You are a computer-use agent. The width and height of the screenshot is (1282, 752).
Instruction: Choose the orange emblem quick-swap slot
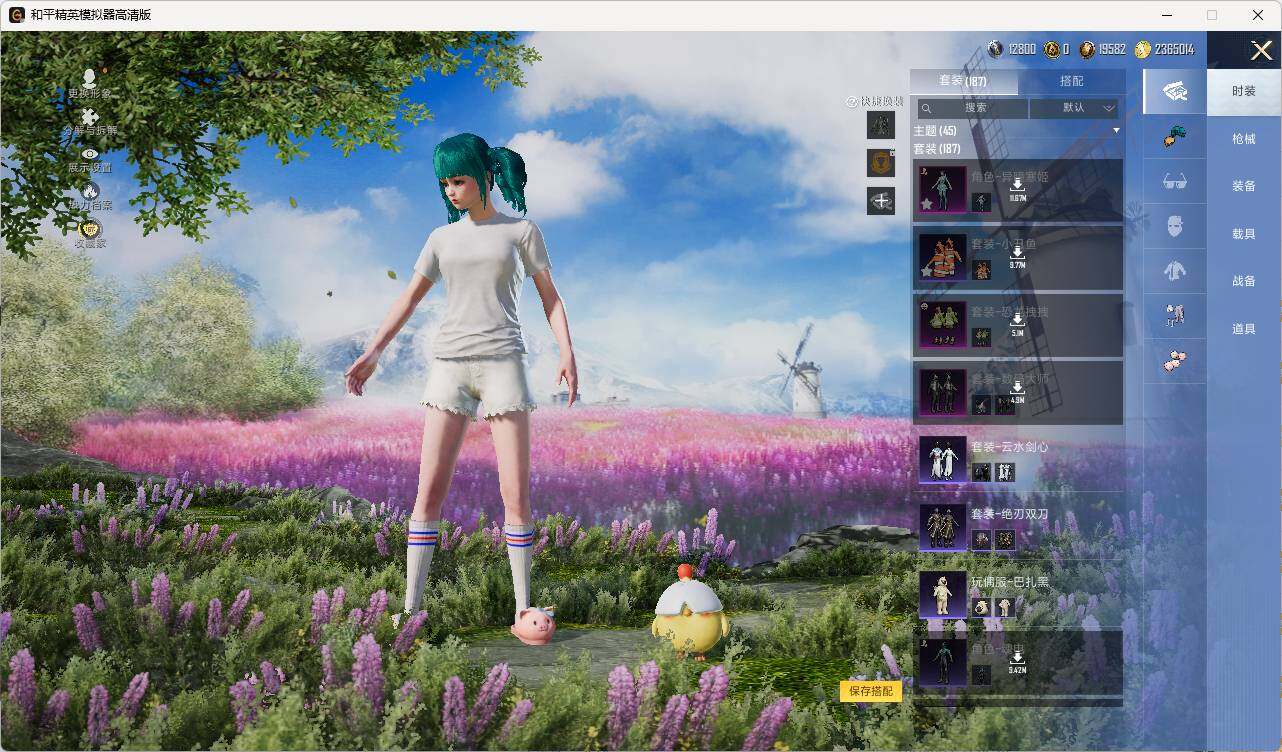click(x=881, y=163)
